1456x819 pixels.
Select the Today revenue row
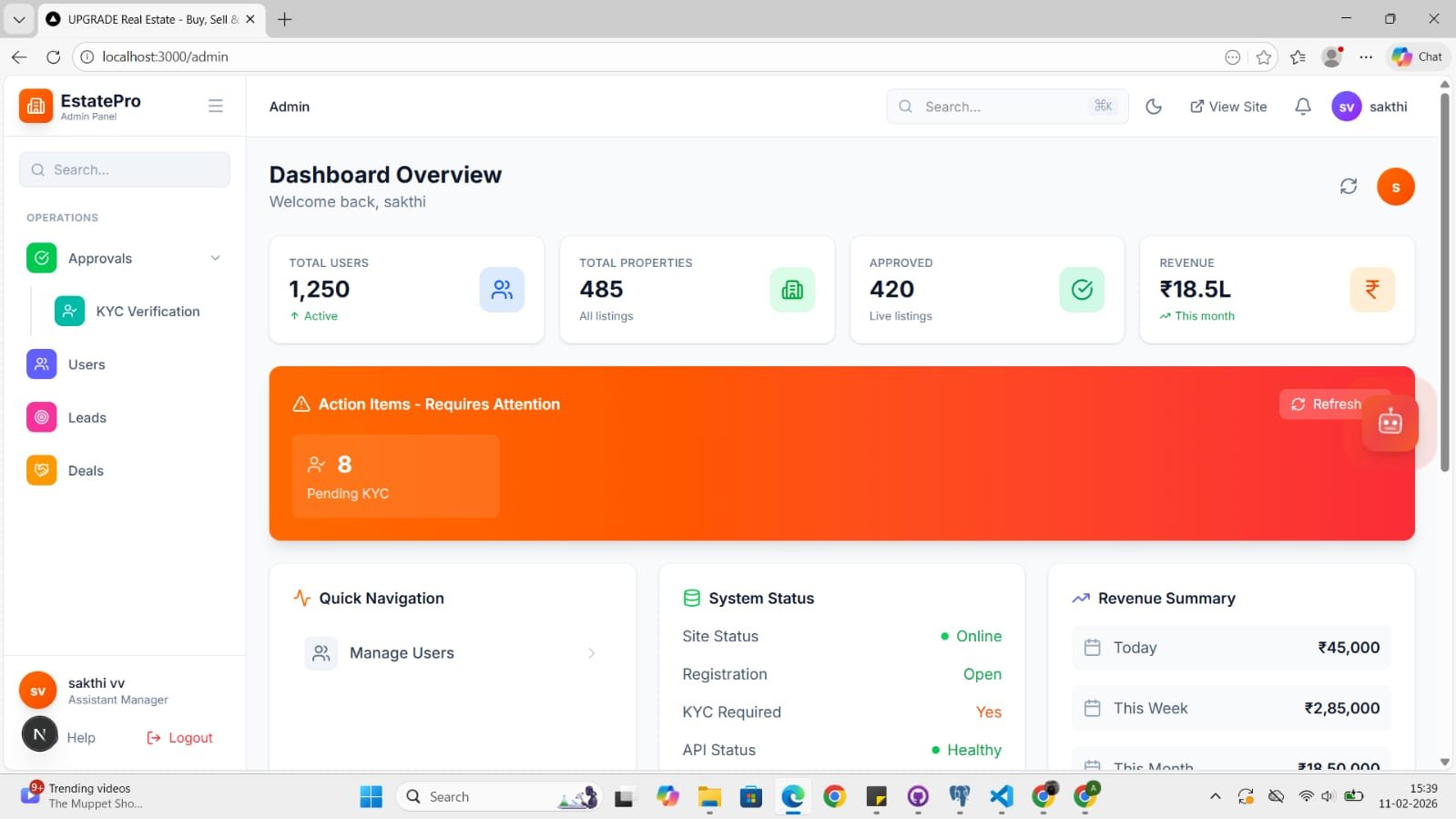coord(1231,648)
